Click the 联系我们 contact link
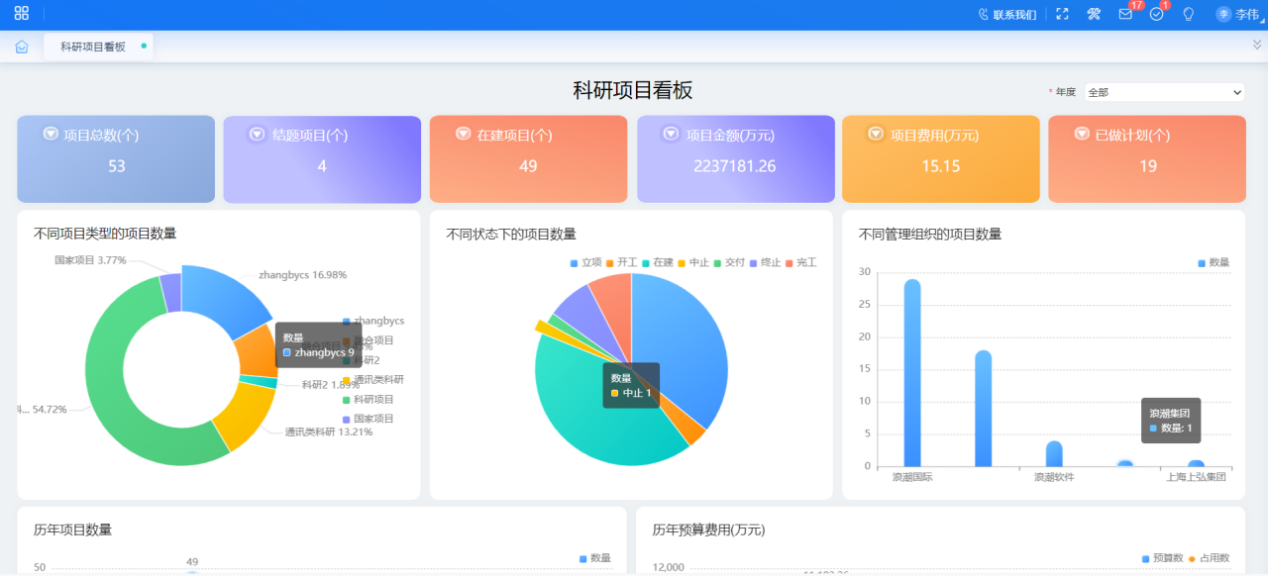This screenshot has width=1268, height=577. tap(1014, 15)
